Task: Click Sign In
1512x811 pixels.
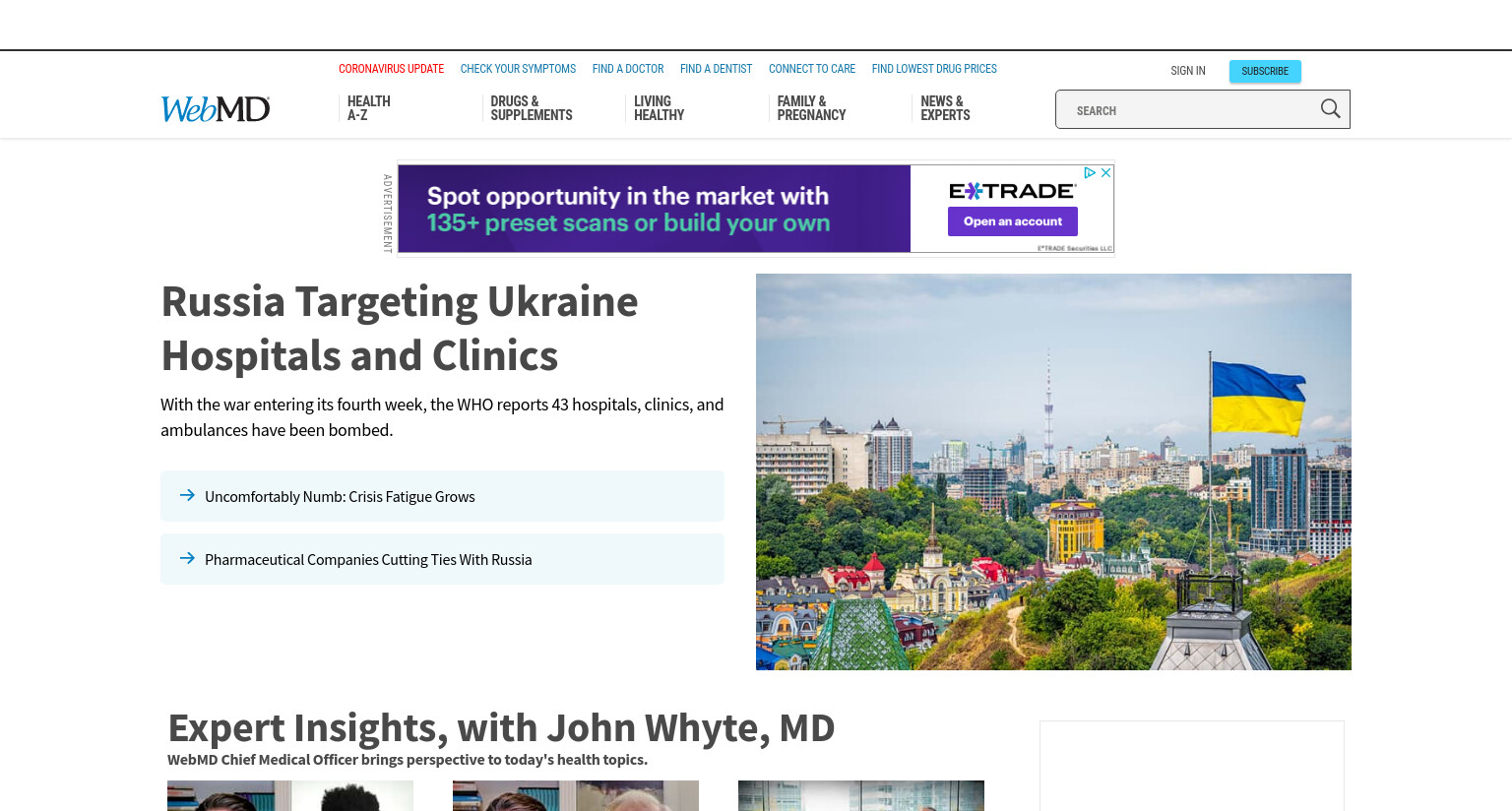Action: pyautogui.click(x=1188, y=71)
